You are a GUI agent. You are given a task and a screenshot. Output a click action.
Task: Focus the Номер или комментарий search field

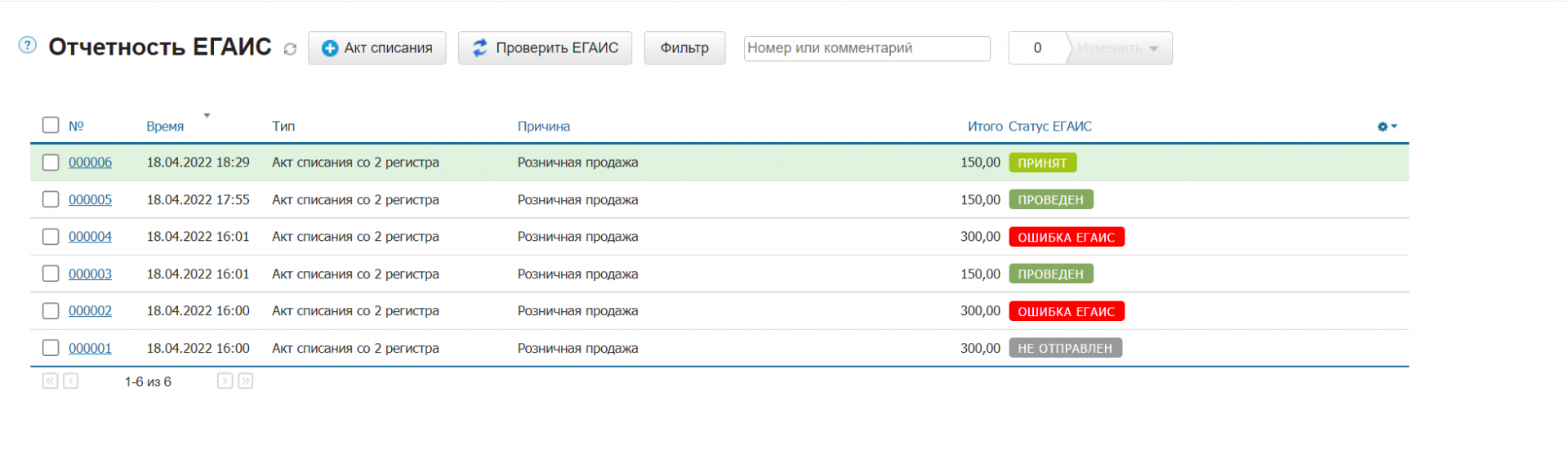tap(866, 48)
